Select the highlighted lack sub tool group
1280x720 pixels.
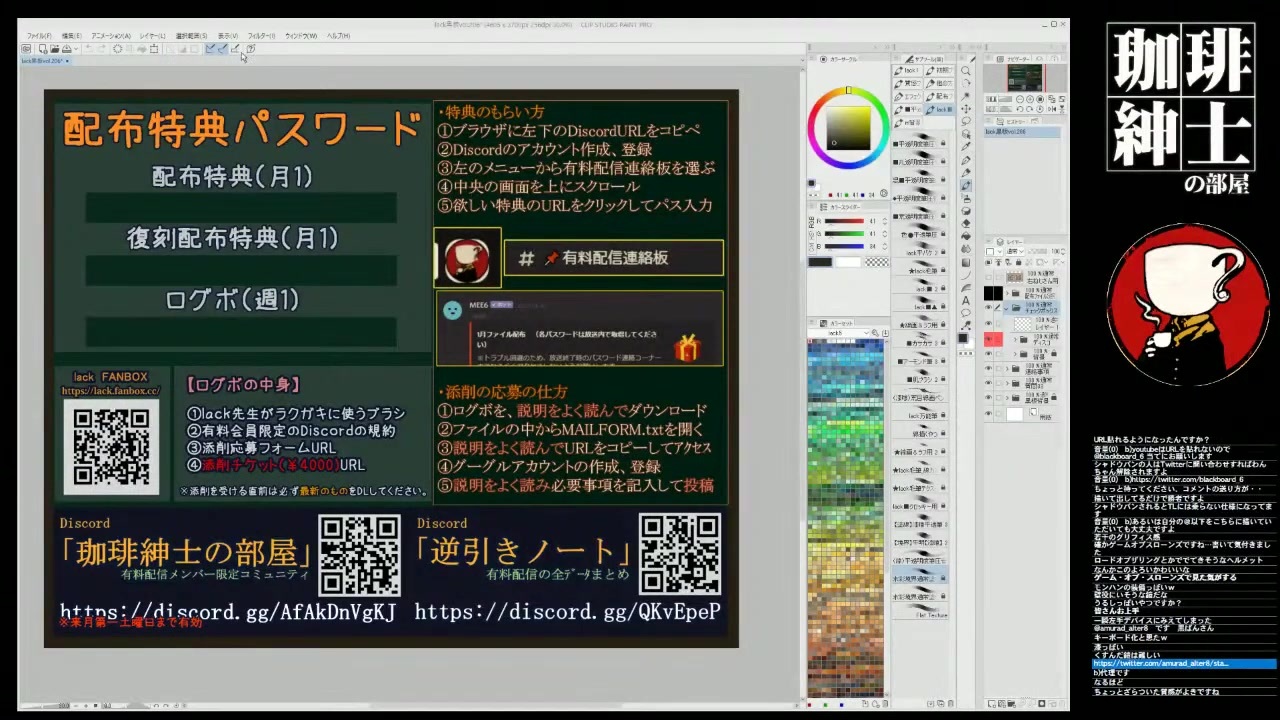coord(940,109)
